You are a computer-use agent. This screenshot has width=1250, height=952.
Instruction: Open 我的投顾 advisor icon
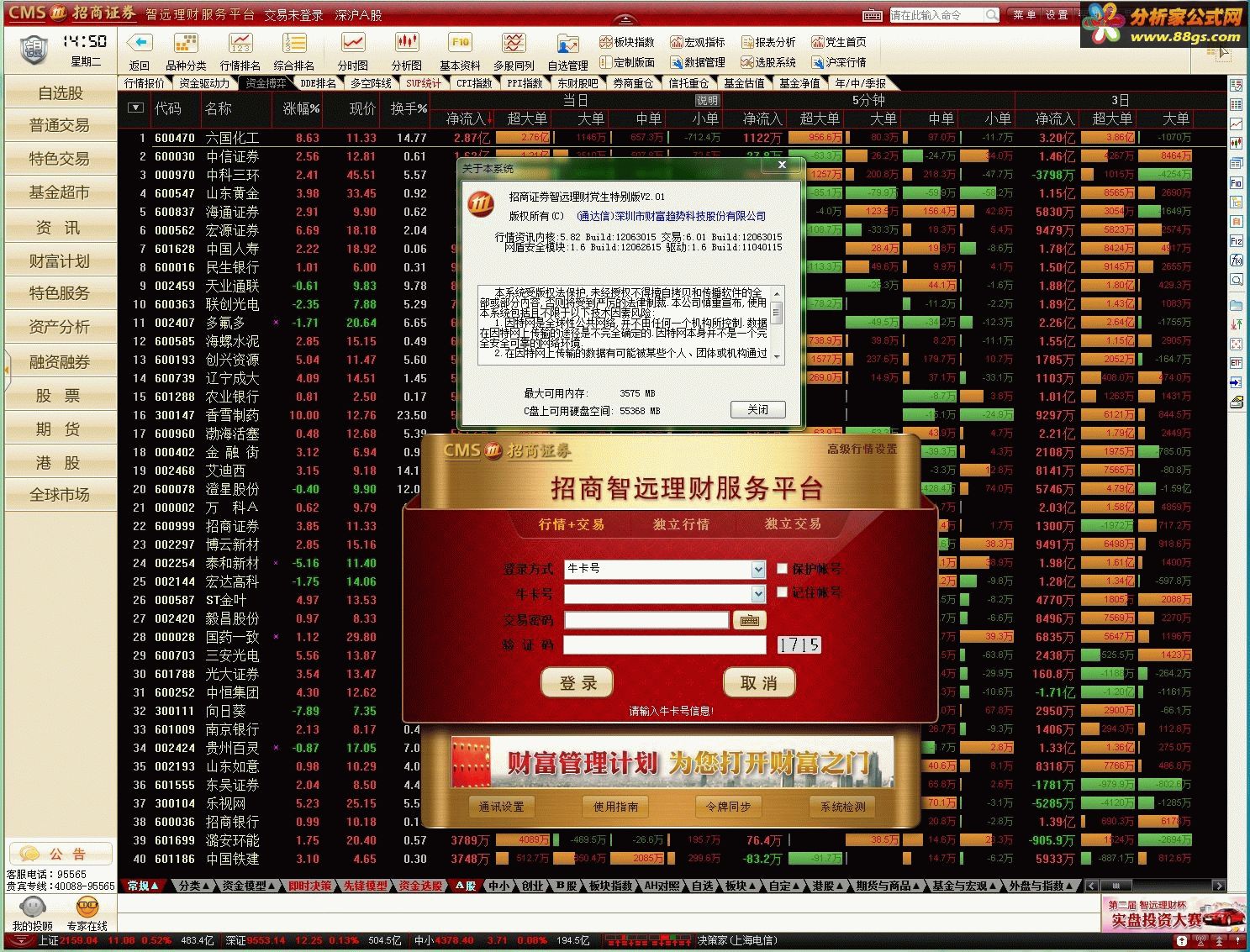click(x=33, y=907)
